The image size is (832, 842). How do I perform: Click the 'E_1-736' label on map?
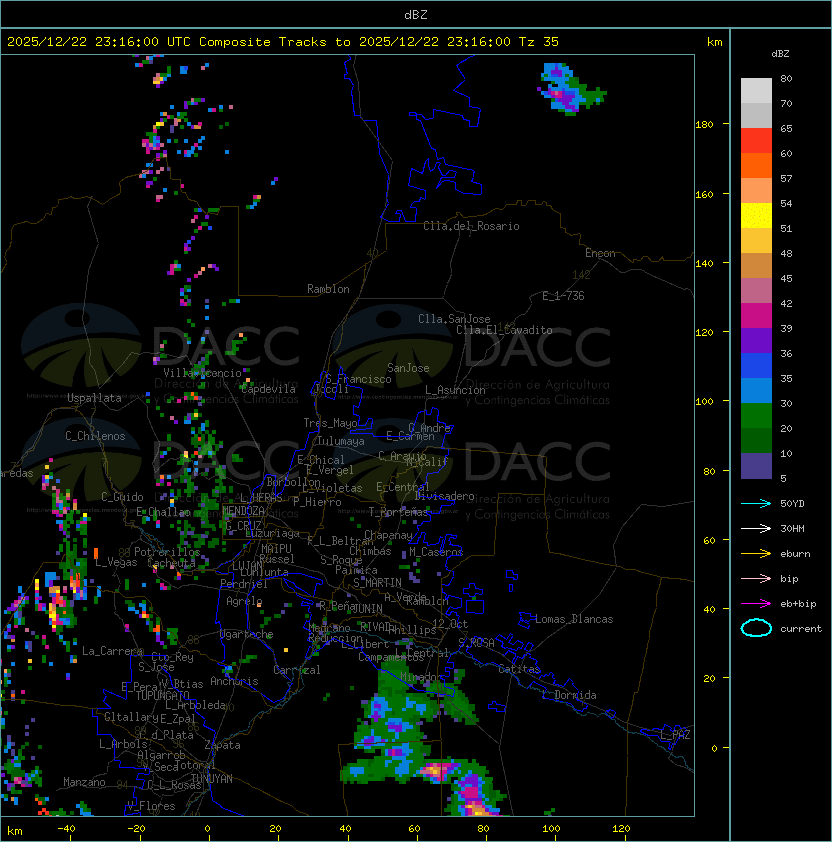click(563, 296)
